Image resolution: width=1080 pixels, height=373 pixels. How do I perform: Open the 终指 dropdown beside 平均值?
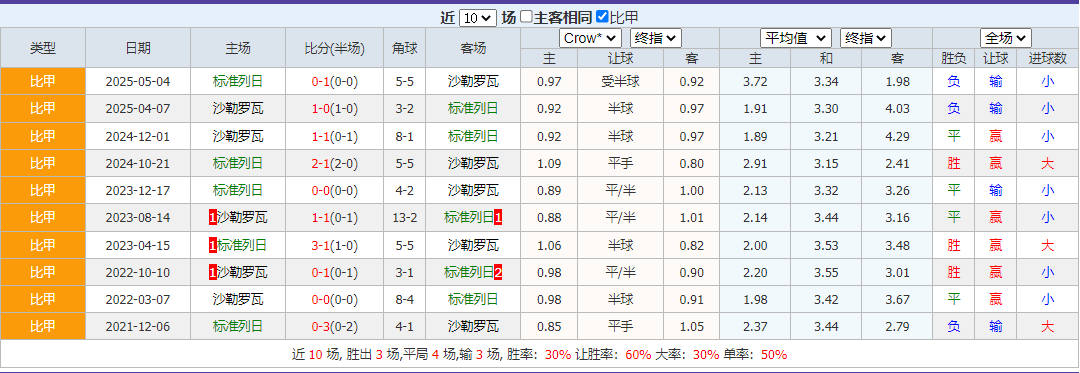[x=866, y=38]
